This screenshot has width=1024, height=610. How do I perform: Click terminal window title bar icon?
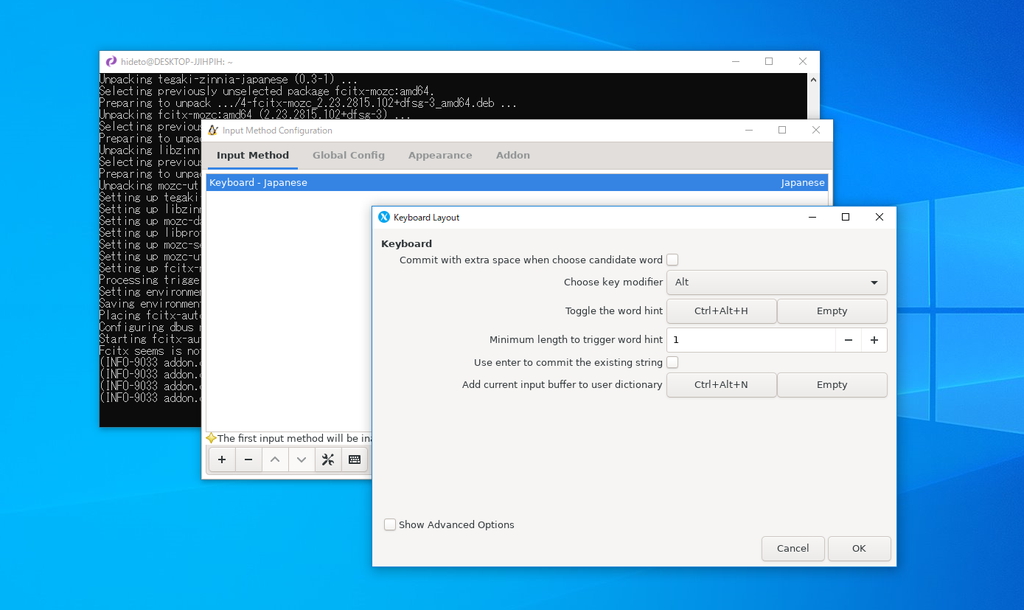click(111, 61)
